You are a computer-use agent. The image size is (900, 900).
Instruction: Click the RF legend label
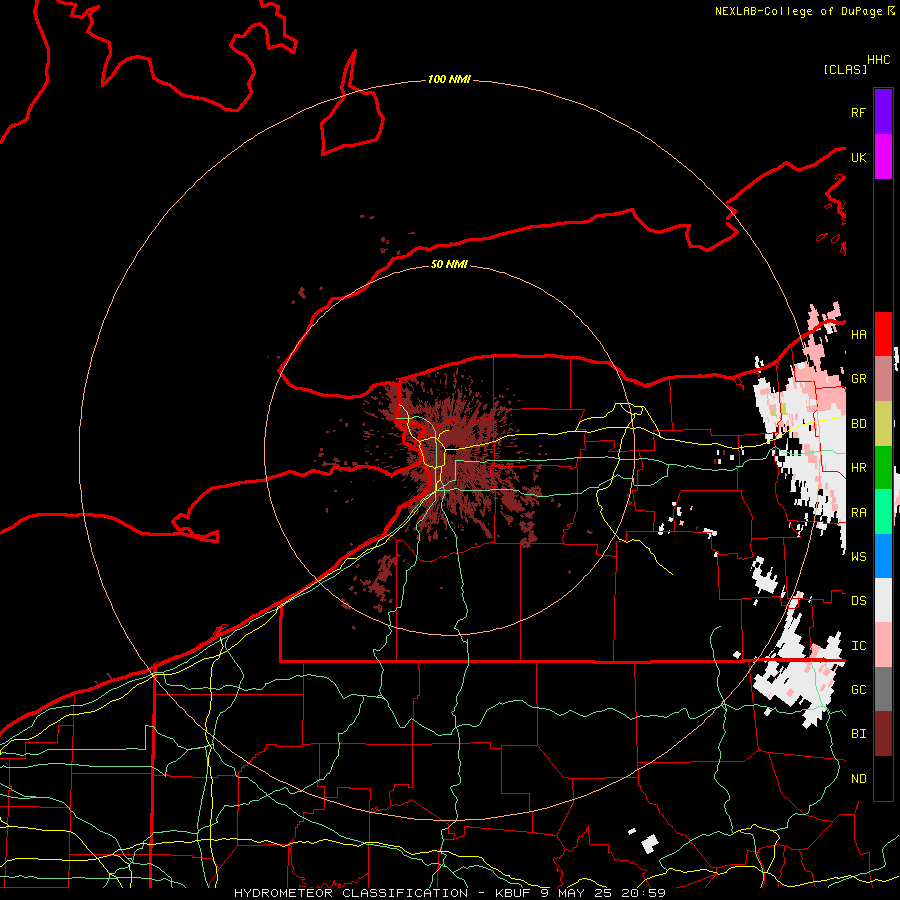858,112
